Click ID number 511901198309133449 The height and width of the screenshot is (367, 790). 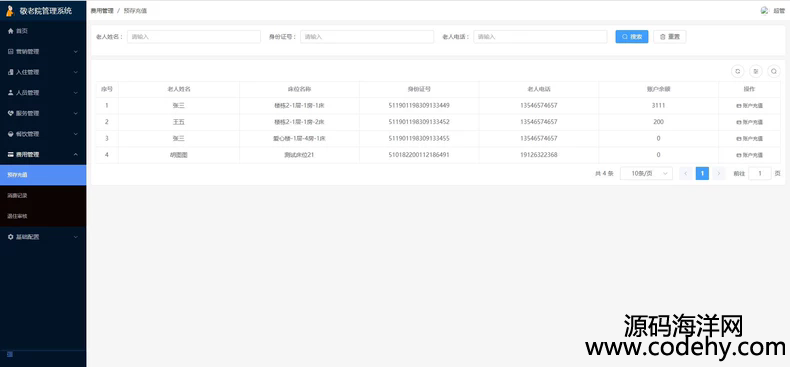(419, 105)
